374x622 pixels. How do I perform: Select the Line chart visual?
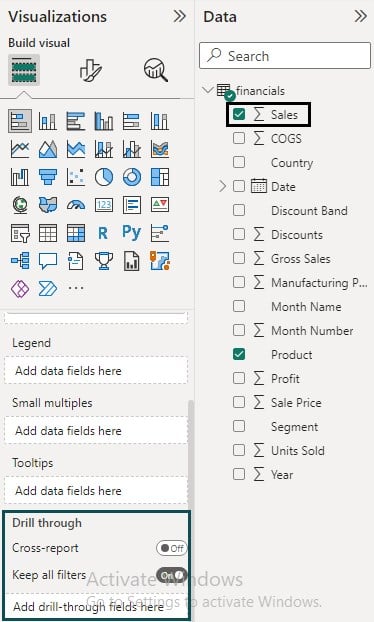20,149
